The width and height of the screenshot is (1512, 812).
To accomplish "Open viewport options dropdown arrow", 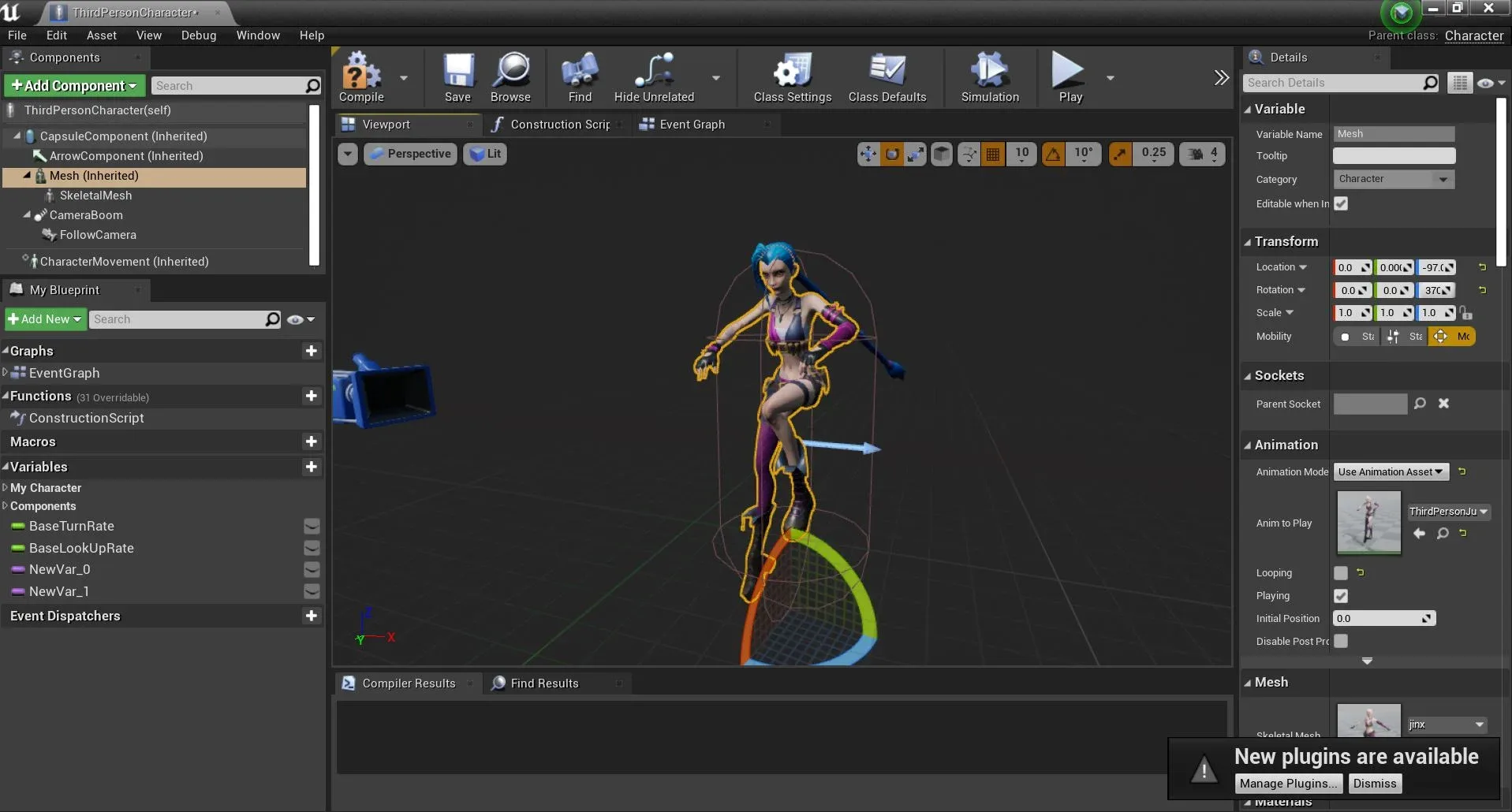I will 348,154.
